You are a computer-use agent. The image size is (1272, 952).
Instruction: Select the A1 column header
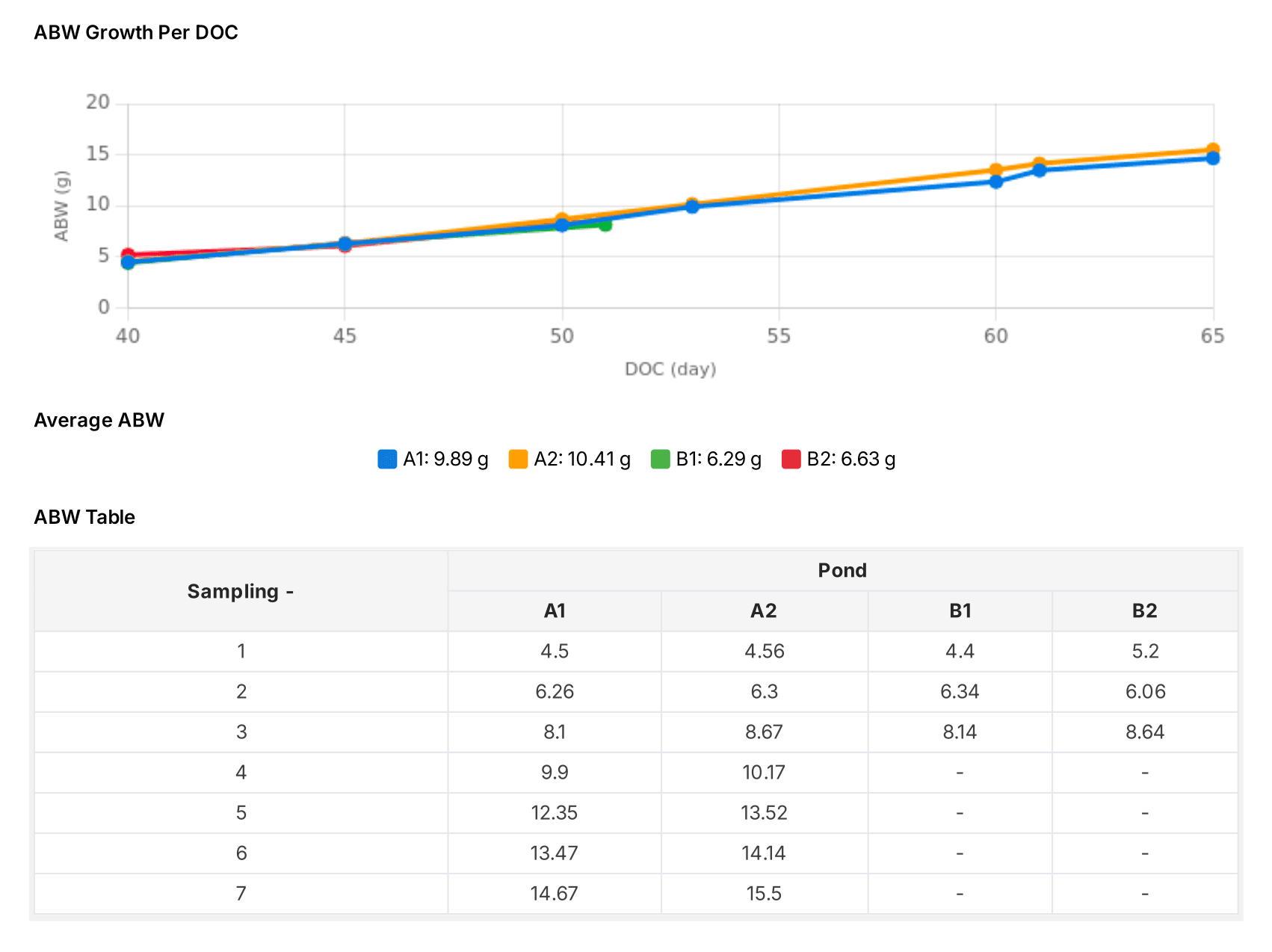point(554,611)
